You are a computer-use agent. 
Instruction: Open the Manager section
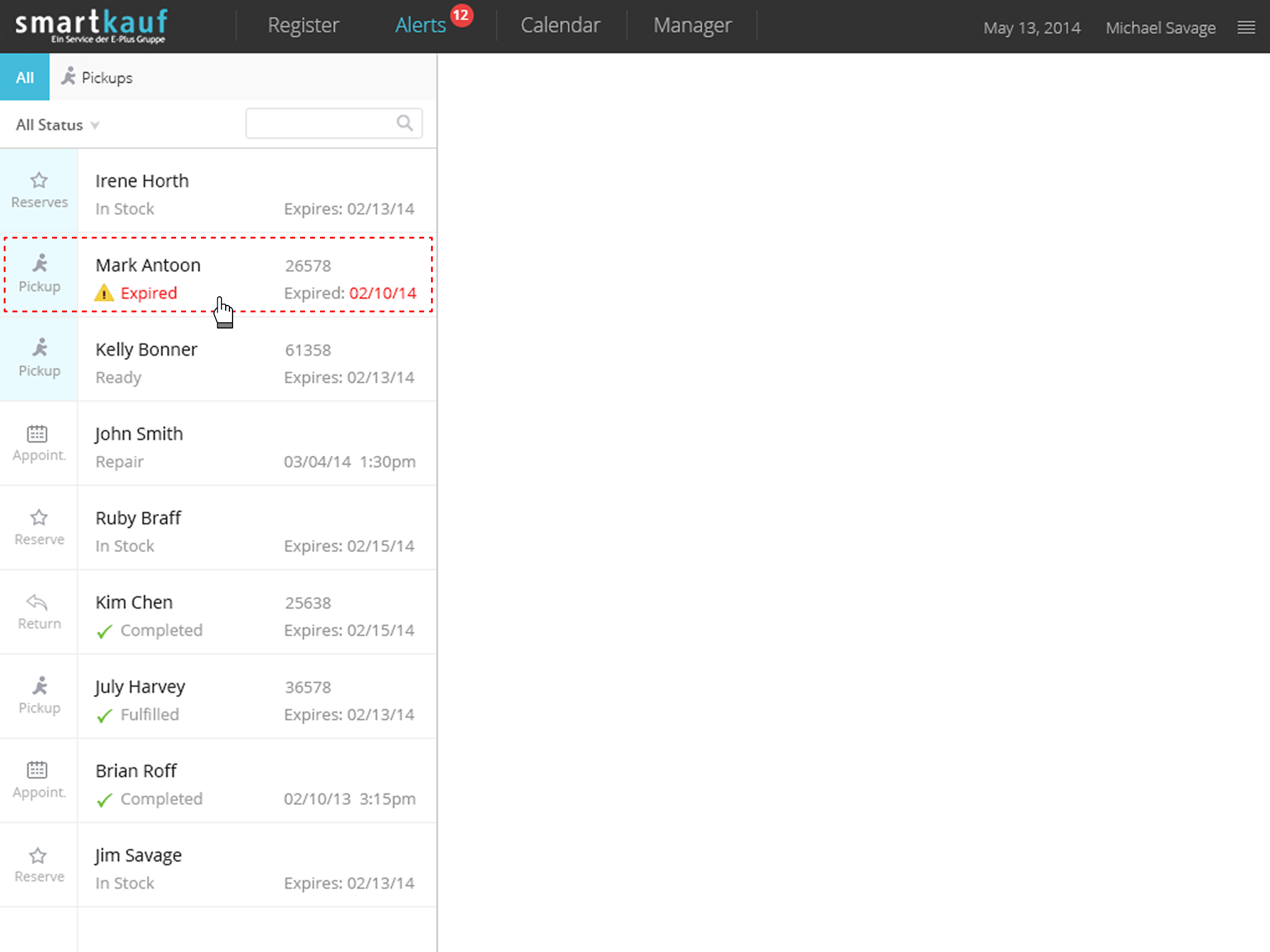tap(692, 25)
